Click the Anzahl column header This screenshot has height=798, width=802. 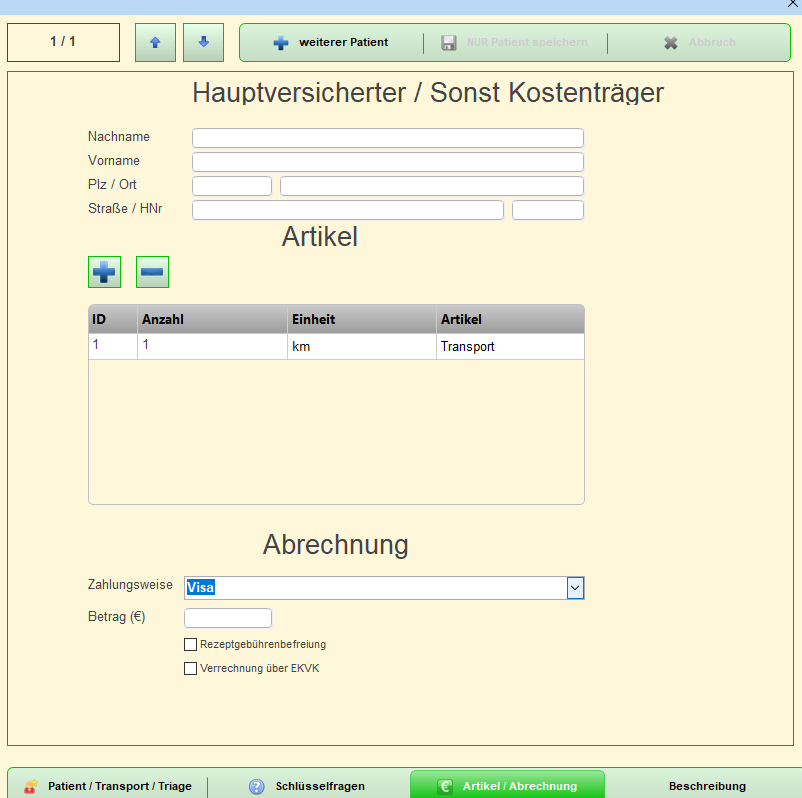[212, 319]
